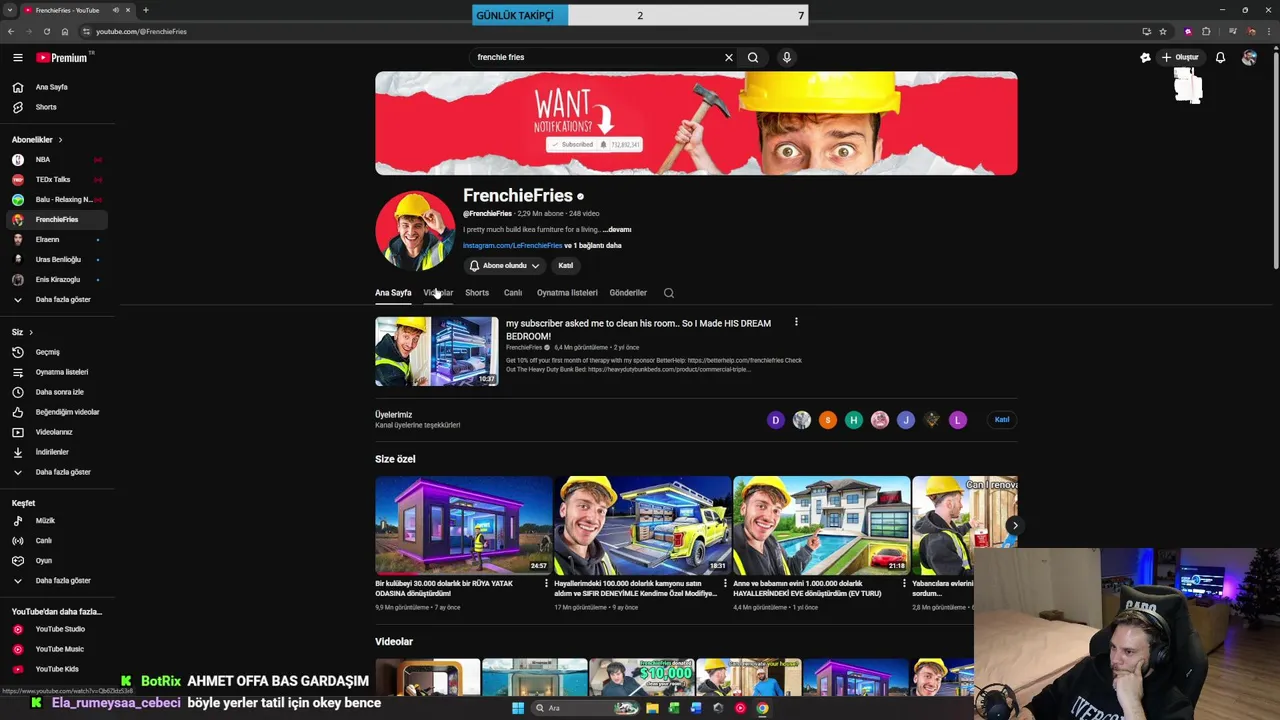Open the instagram.com/LeFrenchieFries link
The image size is (1280, 720).
(512, 246)
